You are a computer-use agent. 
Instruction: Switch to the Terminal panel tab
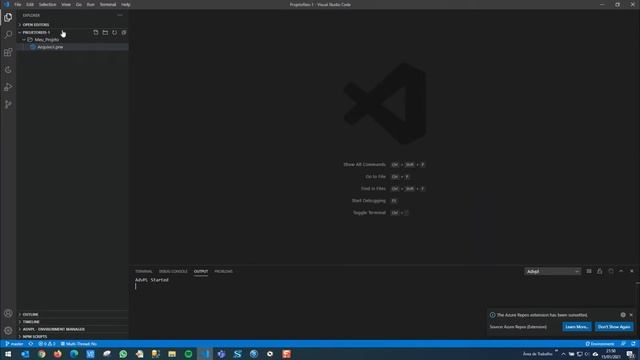coord(144,271)
